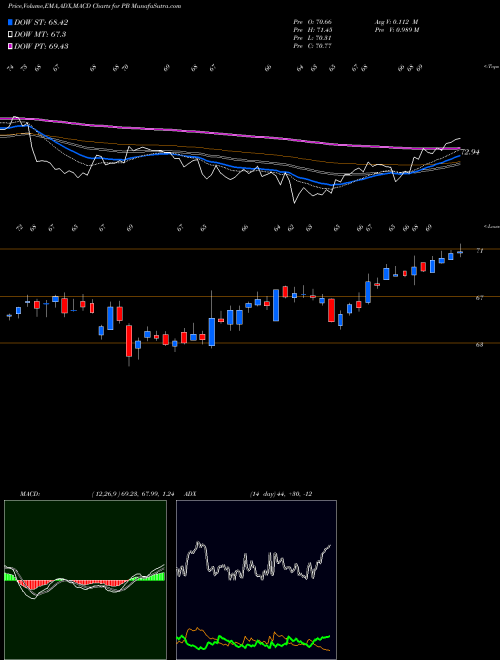Click the 'Pre C: 70.77' value
This screenshot has width=500, height=660.
pos(312,45)
